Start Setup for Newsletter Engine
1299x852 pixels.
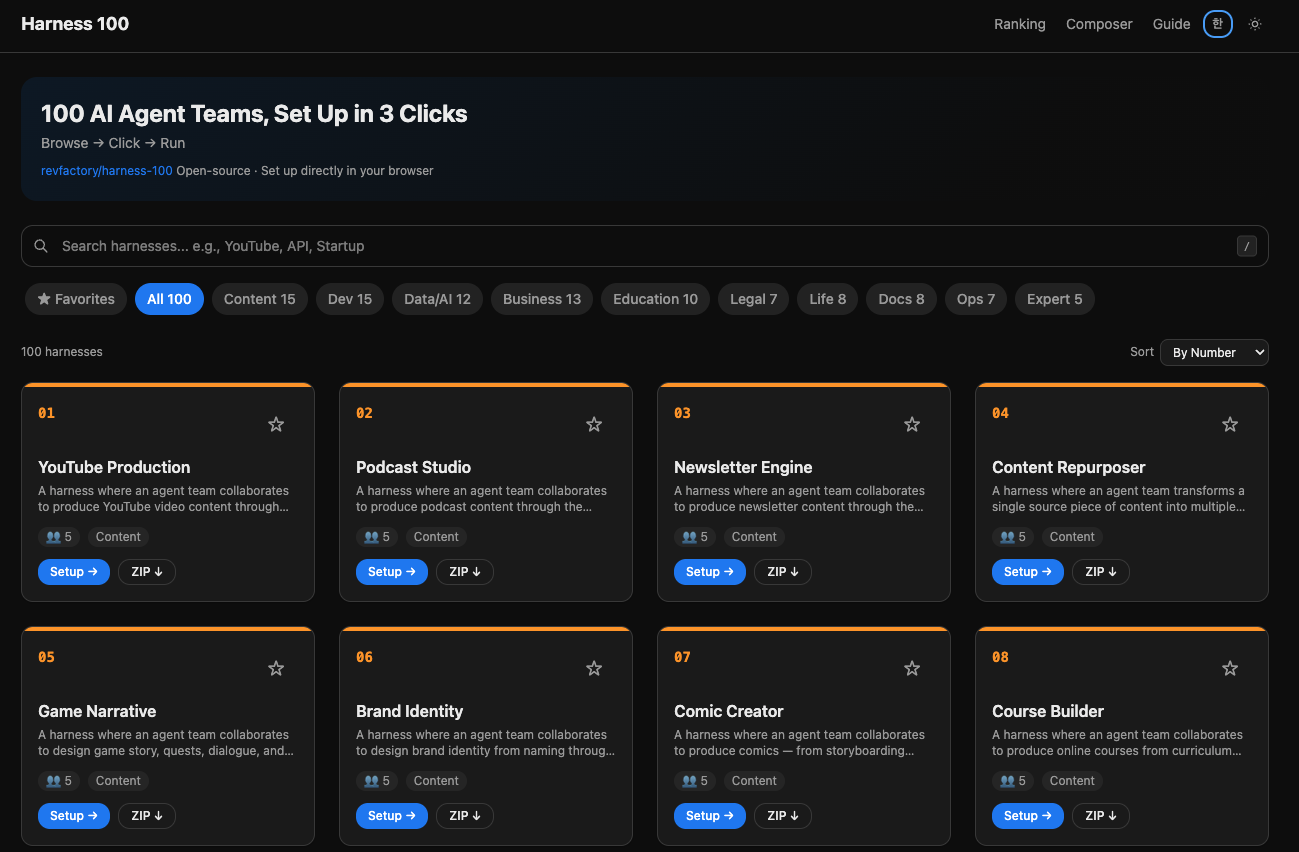click(710, 572)
